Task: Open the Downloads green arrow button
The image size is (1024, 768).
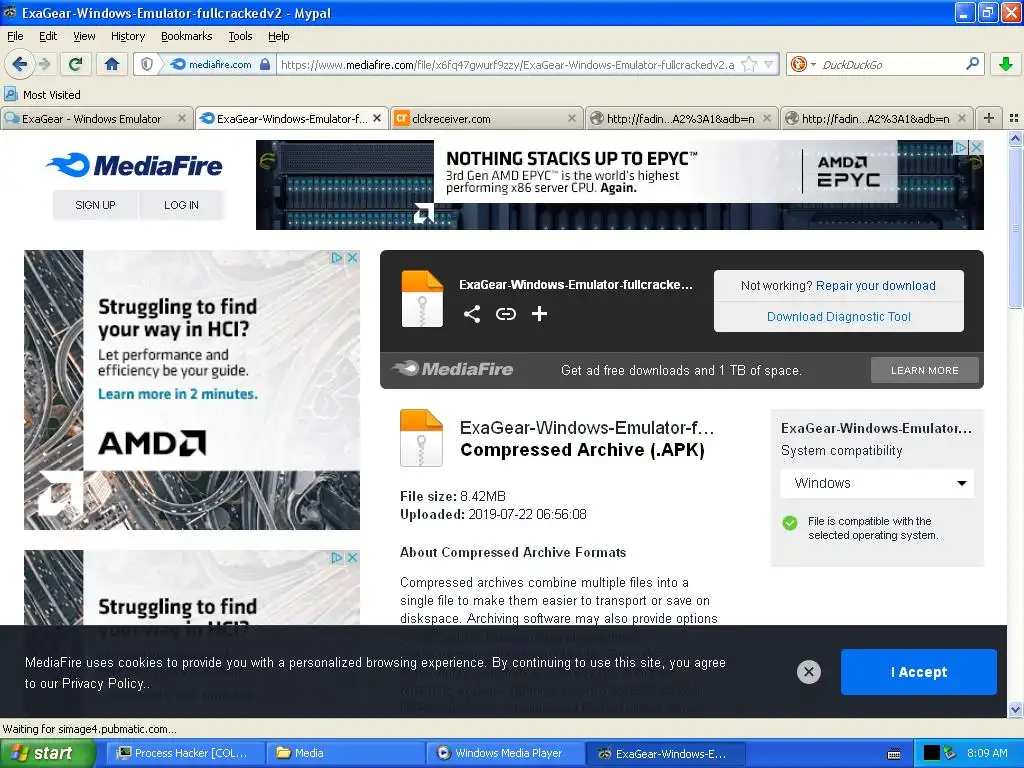Action: [x=1006, y=64]
